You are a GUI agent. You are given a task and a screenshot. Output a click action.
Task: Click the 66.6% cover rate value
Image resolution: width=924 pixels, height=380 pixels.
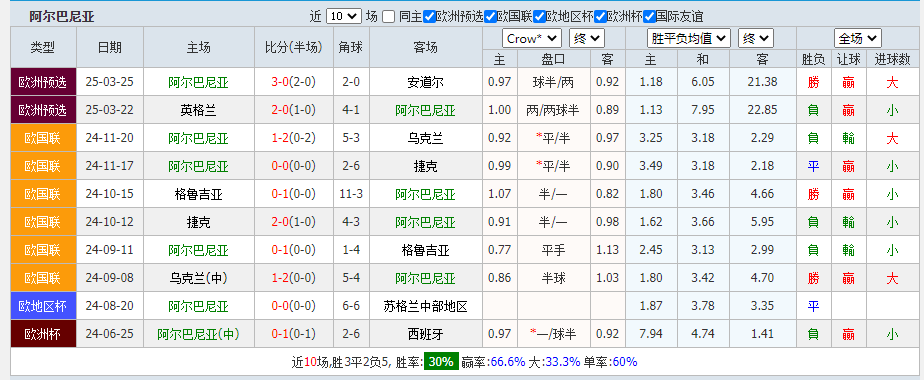click(x=509, y=362)
